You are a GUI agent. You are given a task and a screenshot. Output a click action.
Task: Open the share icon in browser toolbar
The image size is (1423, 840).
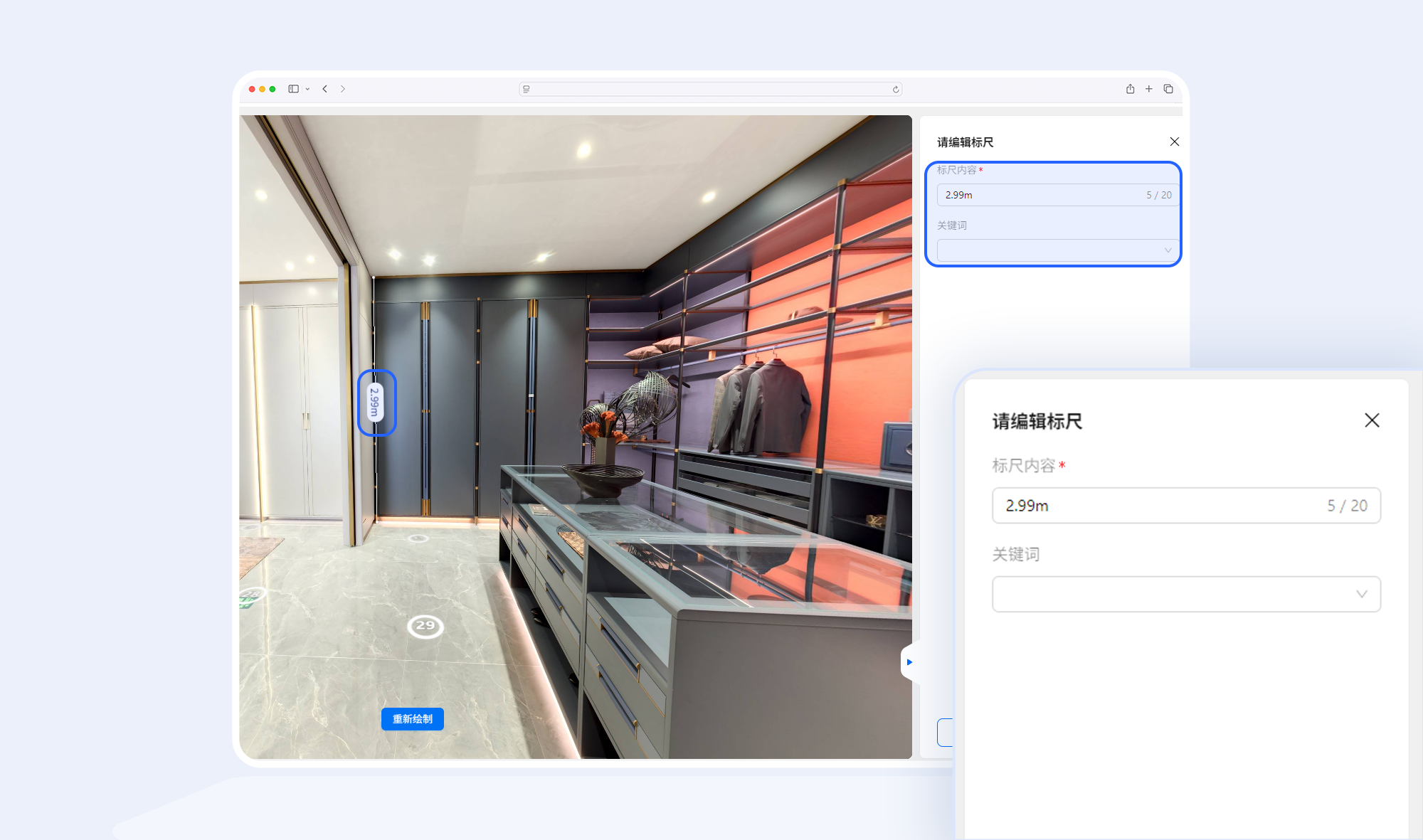point(1130,89)
